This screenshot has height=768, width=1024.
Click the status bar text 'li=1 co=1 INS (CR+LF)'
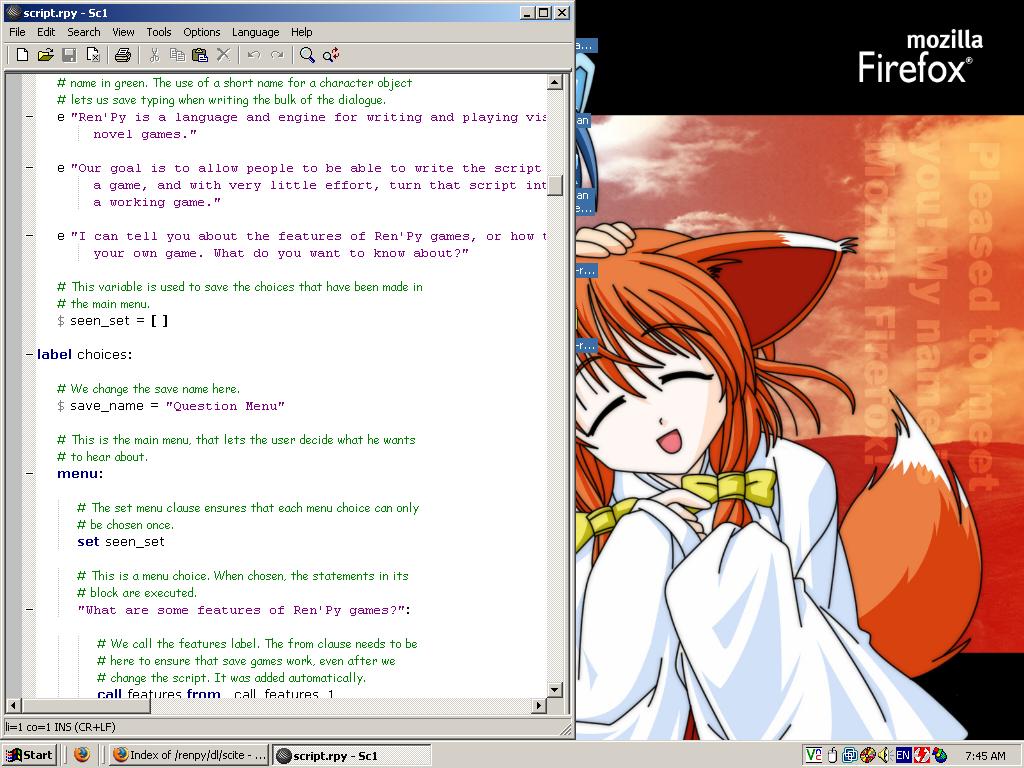[x=60, y=727]
